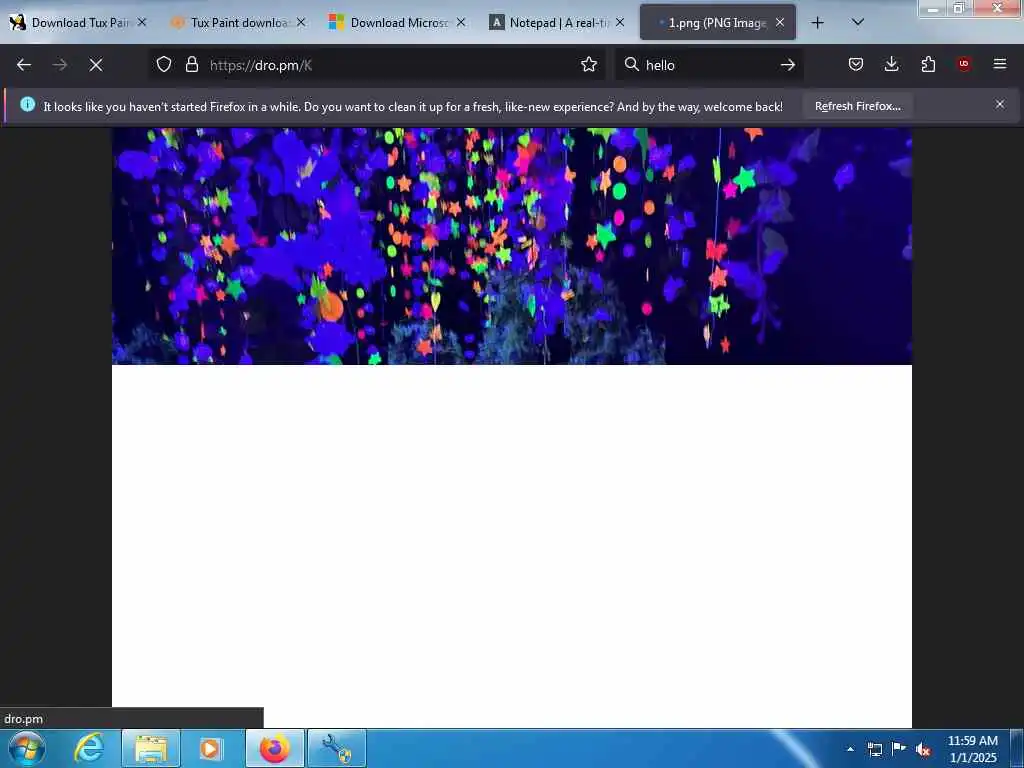Screen dimensions: 1024x768
Task: Open the clock showing 11:59 AM
Action: click(x=972, y=749)
